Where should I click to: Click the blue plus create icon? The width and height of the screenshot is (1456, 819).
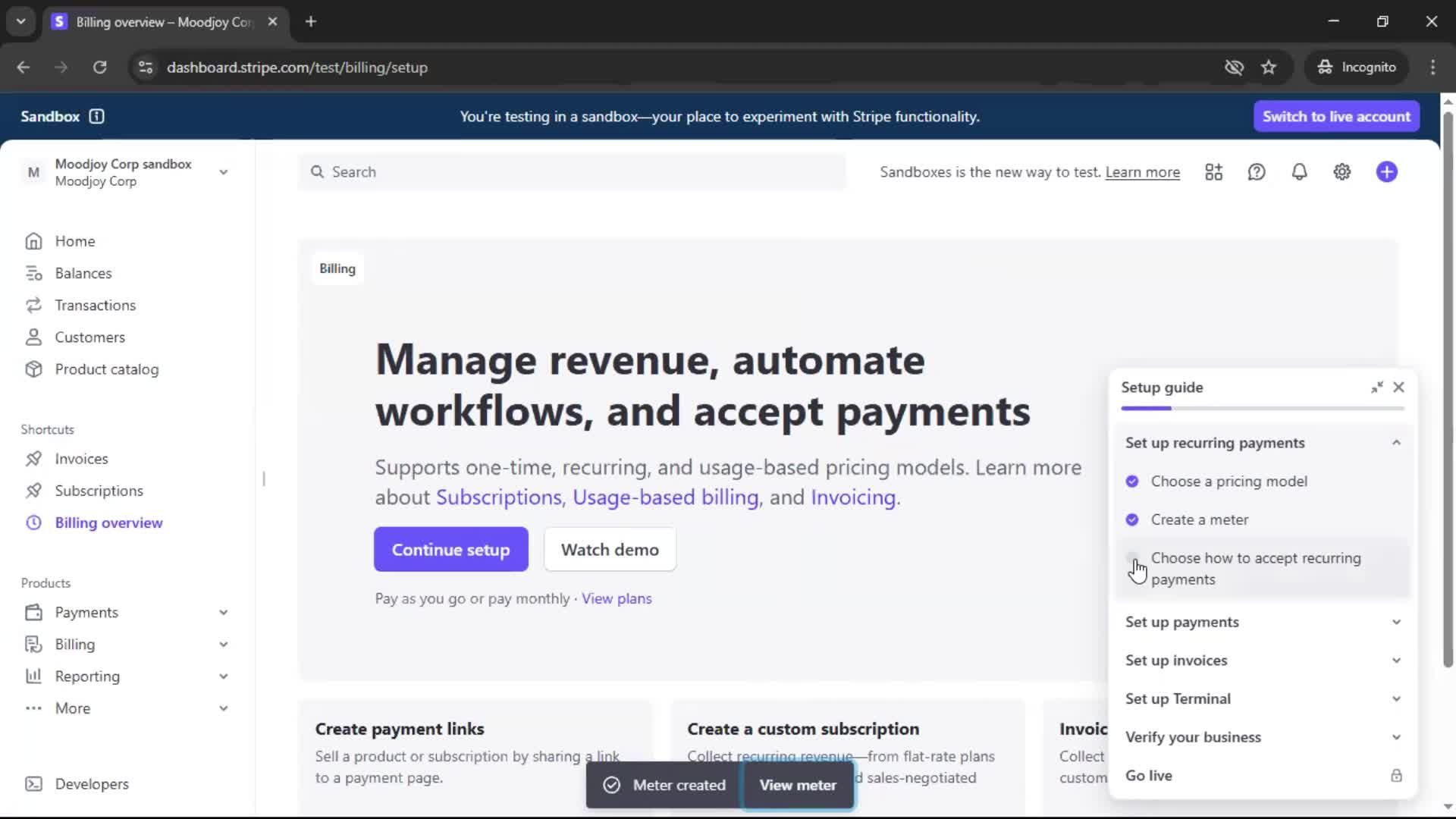[x=1386, y=172]
